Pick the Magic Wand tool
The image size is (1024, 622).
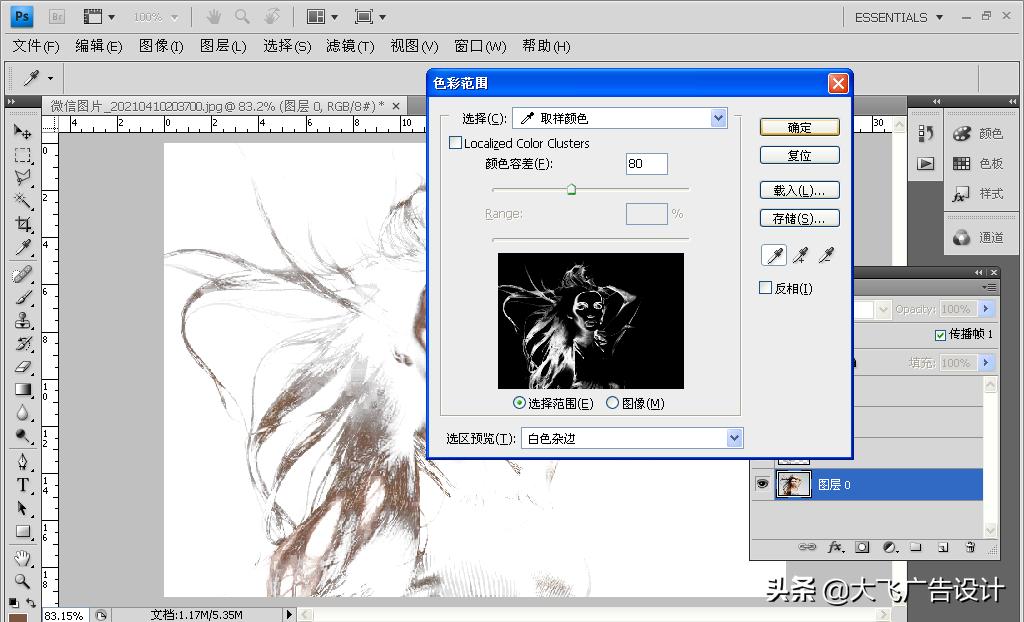pos(22,201)
